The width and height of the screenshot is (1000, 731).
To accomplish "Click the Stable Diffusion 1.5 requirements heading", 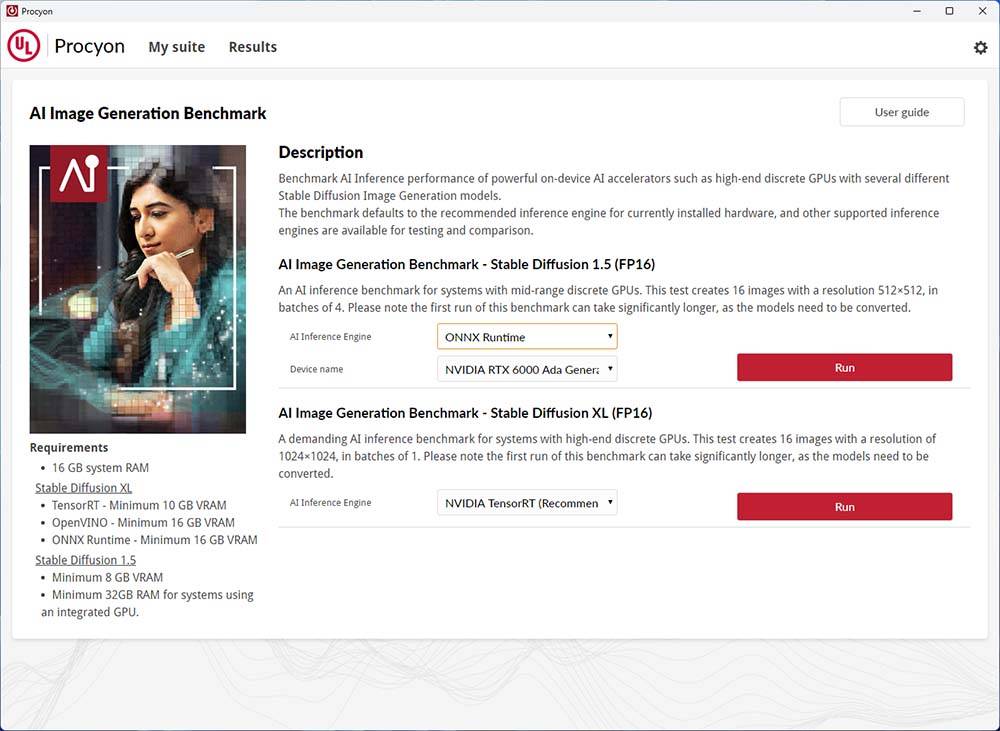I will (x=85, y=560).
